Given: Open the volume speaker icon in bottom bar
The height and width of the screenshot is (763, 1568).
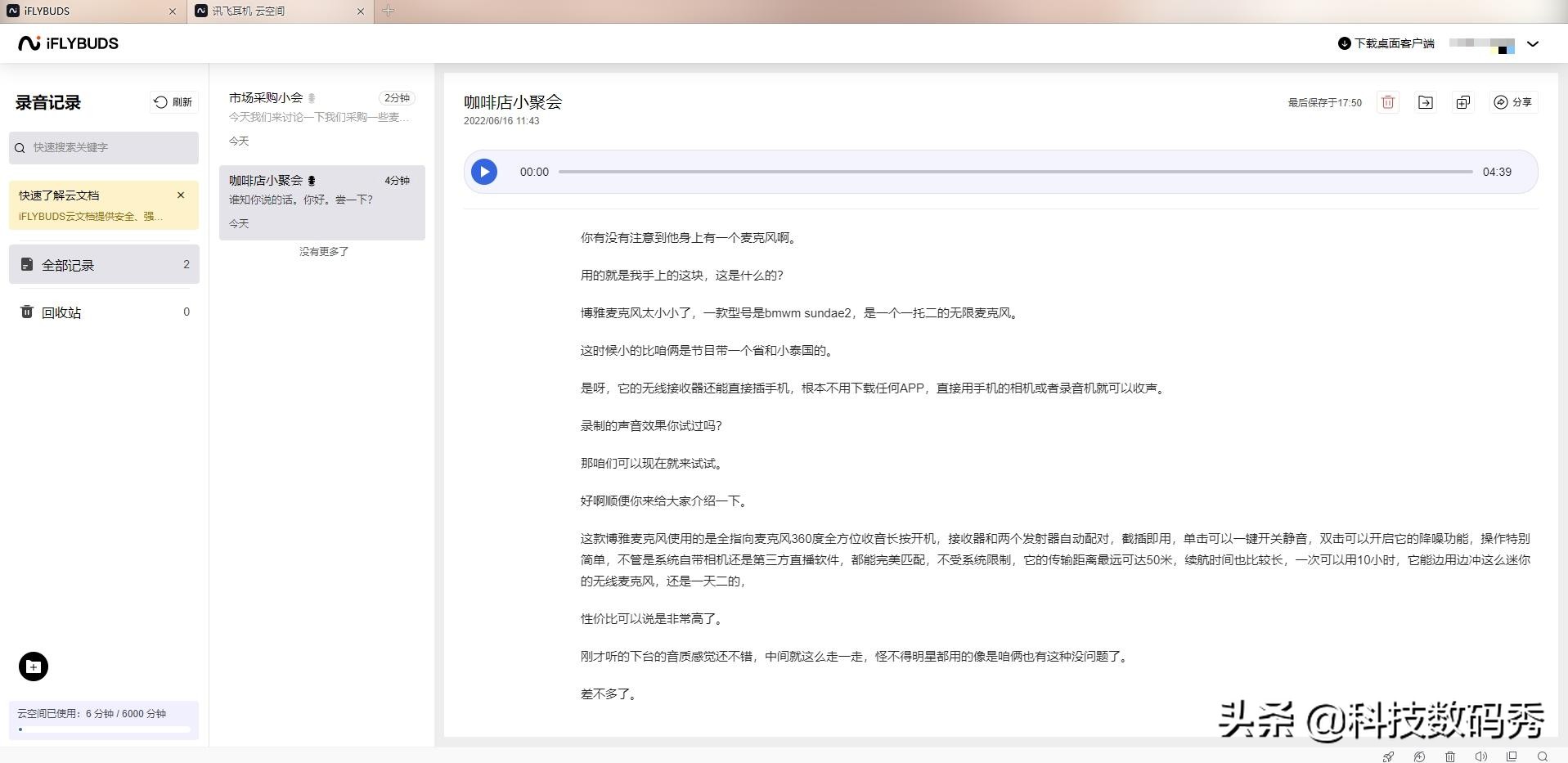Looking at the screenshot, I should point(1481,756).
